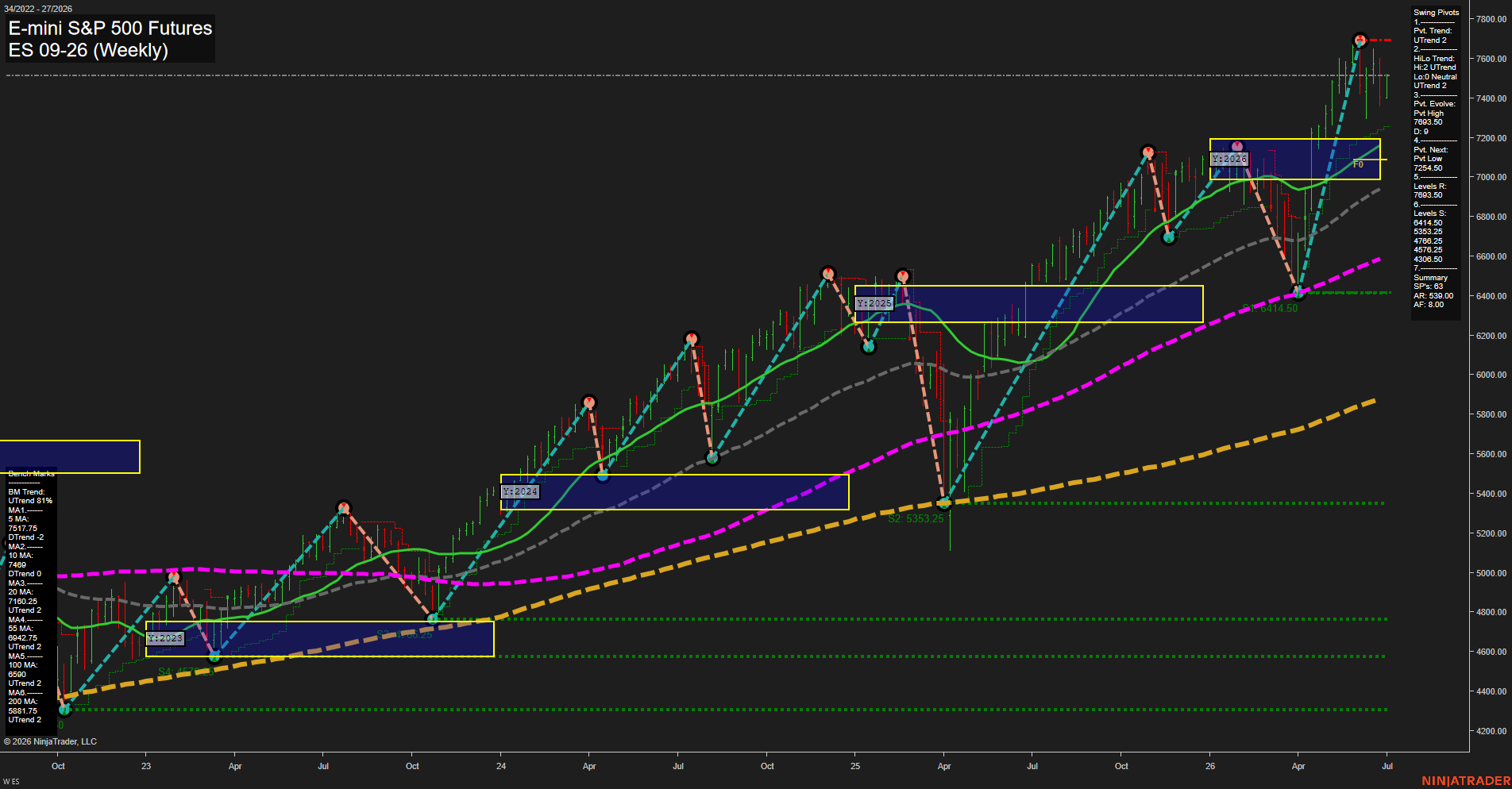This screenshot has width=1512, height=789.
Task: Click the S1: 6414.50 support label on chart
Action: tap(1270, 308)
